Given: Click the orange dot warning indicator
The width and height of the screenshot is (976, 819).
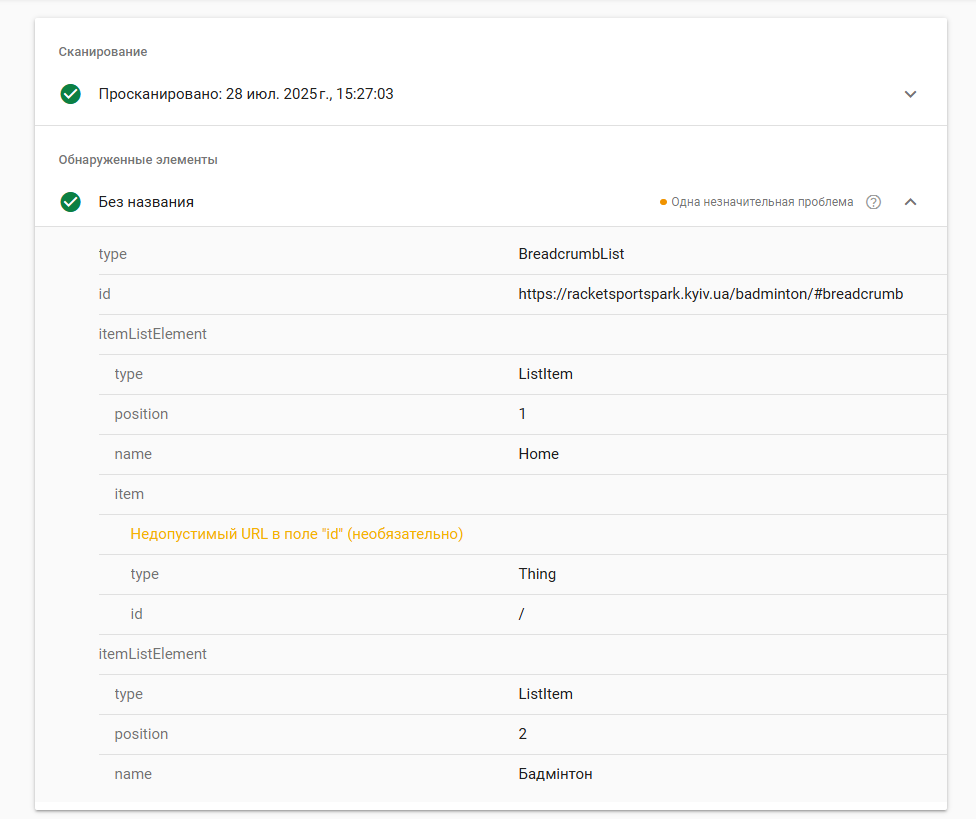Looking at the screenshot, I should pos(663,202).
